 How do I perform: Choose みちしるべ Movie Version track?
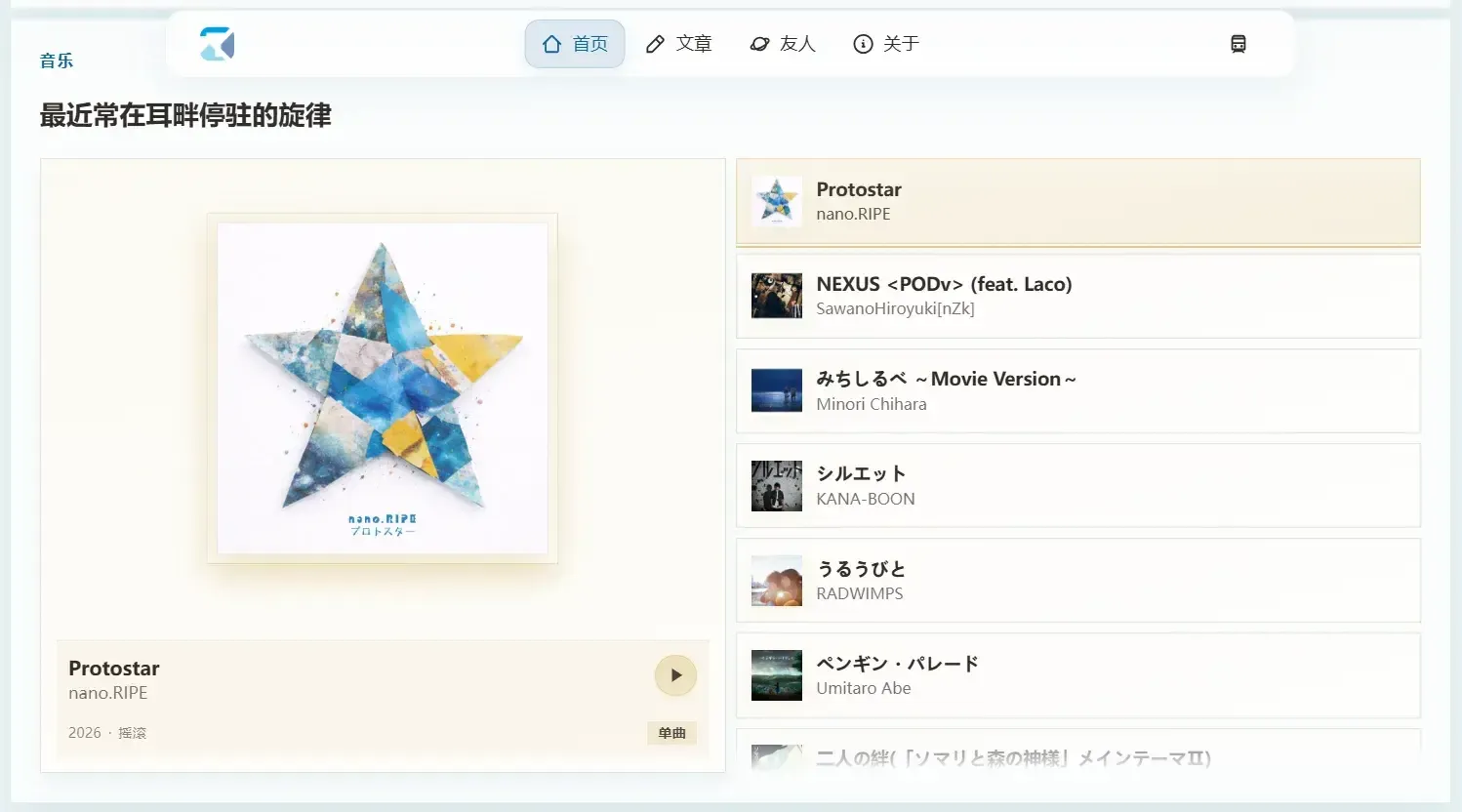[x=1078, y=390]
